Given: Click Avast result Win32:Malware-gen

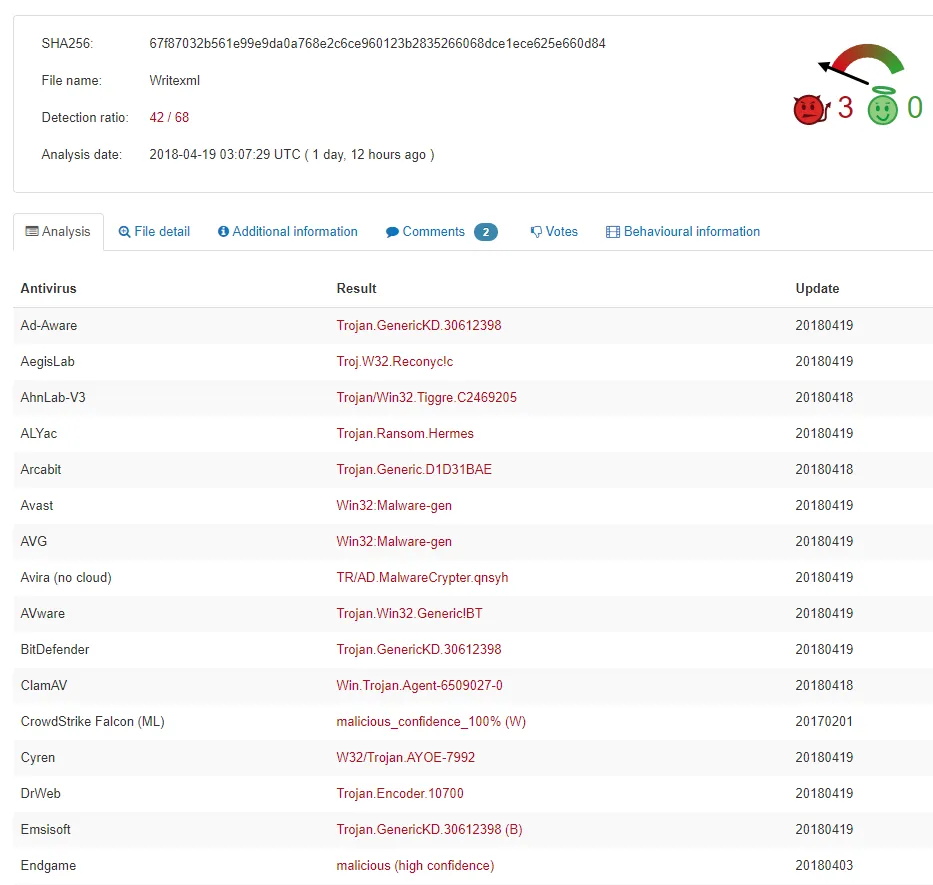Looking at the screenshot, I should [394, 505].
